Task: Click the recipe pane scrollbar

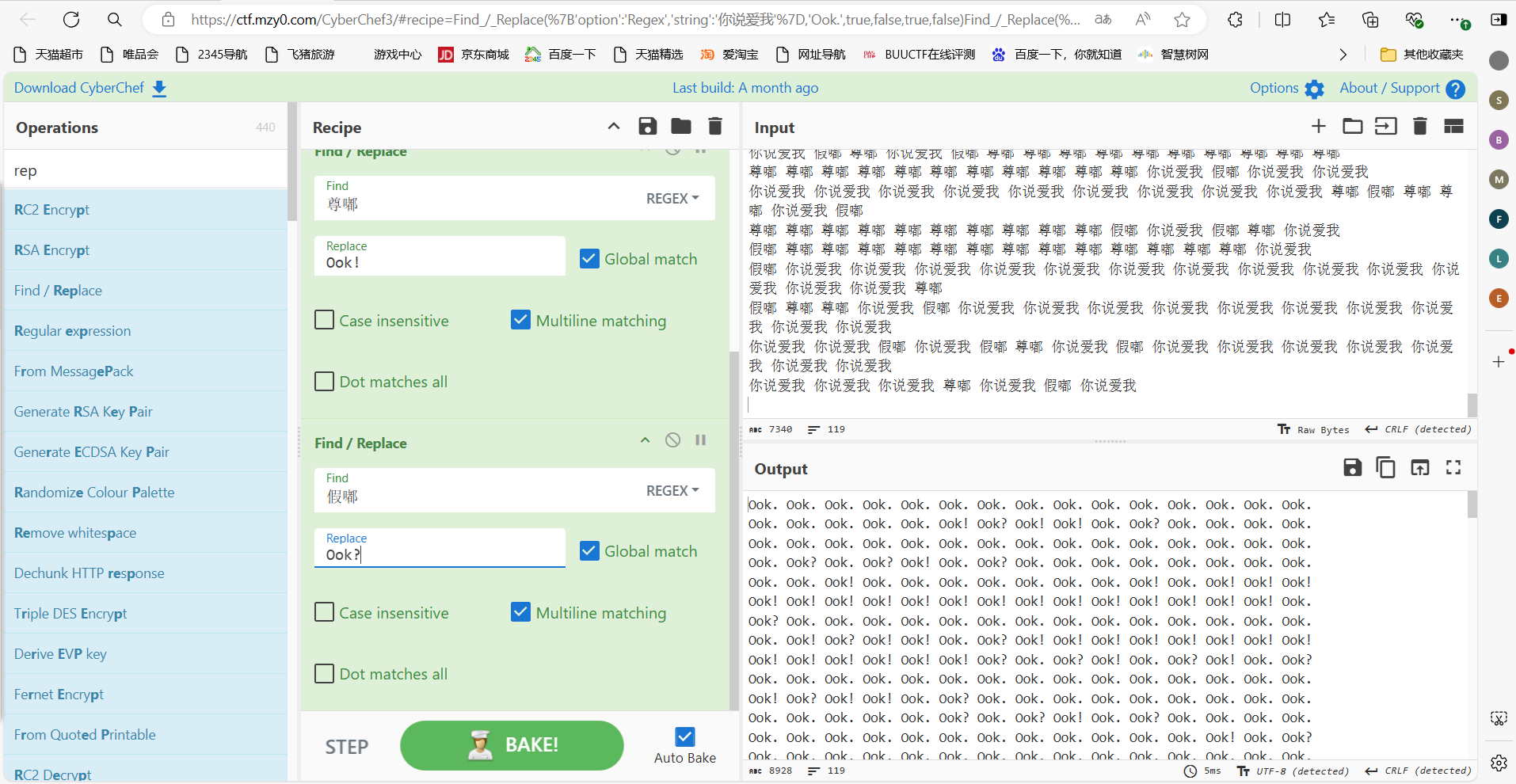Action: 733,531
